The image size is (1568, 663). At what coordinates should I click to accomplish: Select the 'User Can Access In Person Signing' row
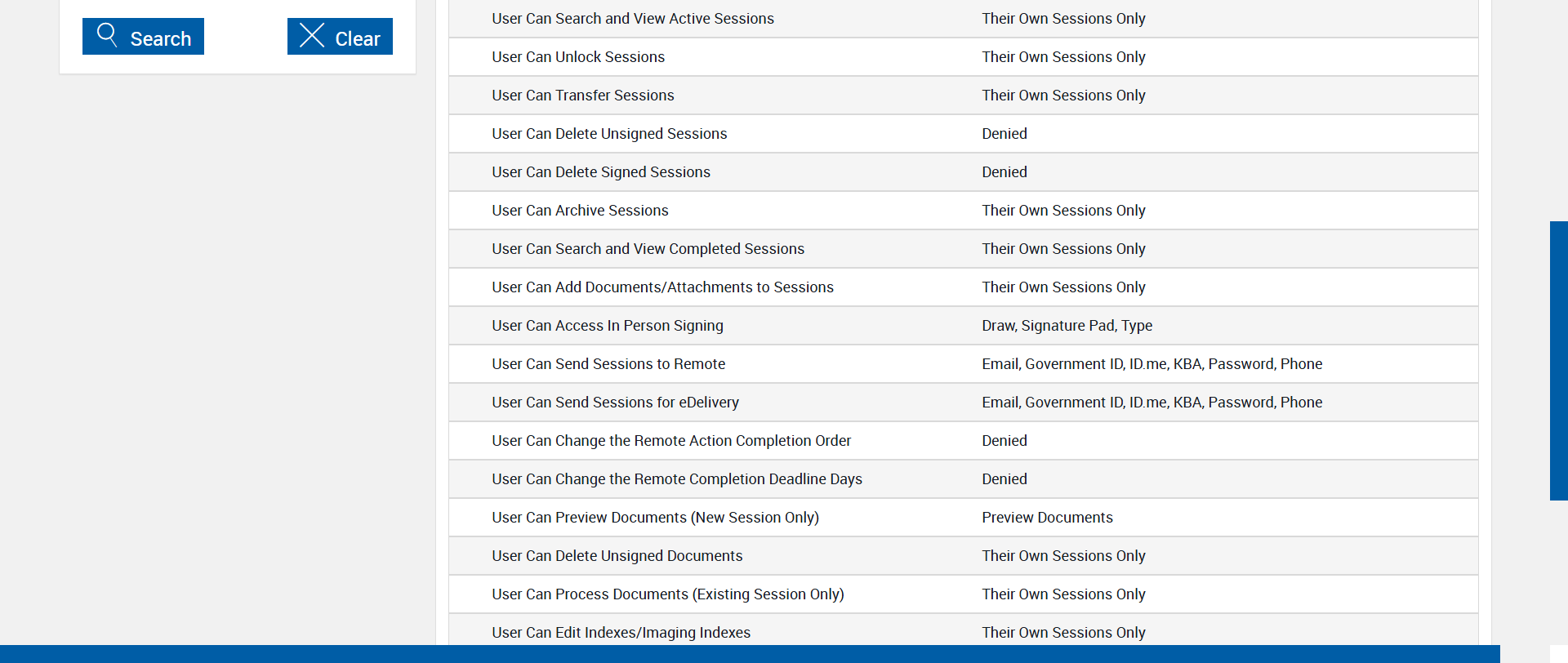tap(608, 326)
